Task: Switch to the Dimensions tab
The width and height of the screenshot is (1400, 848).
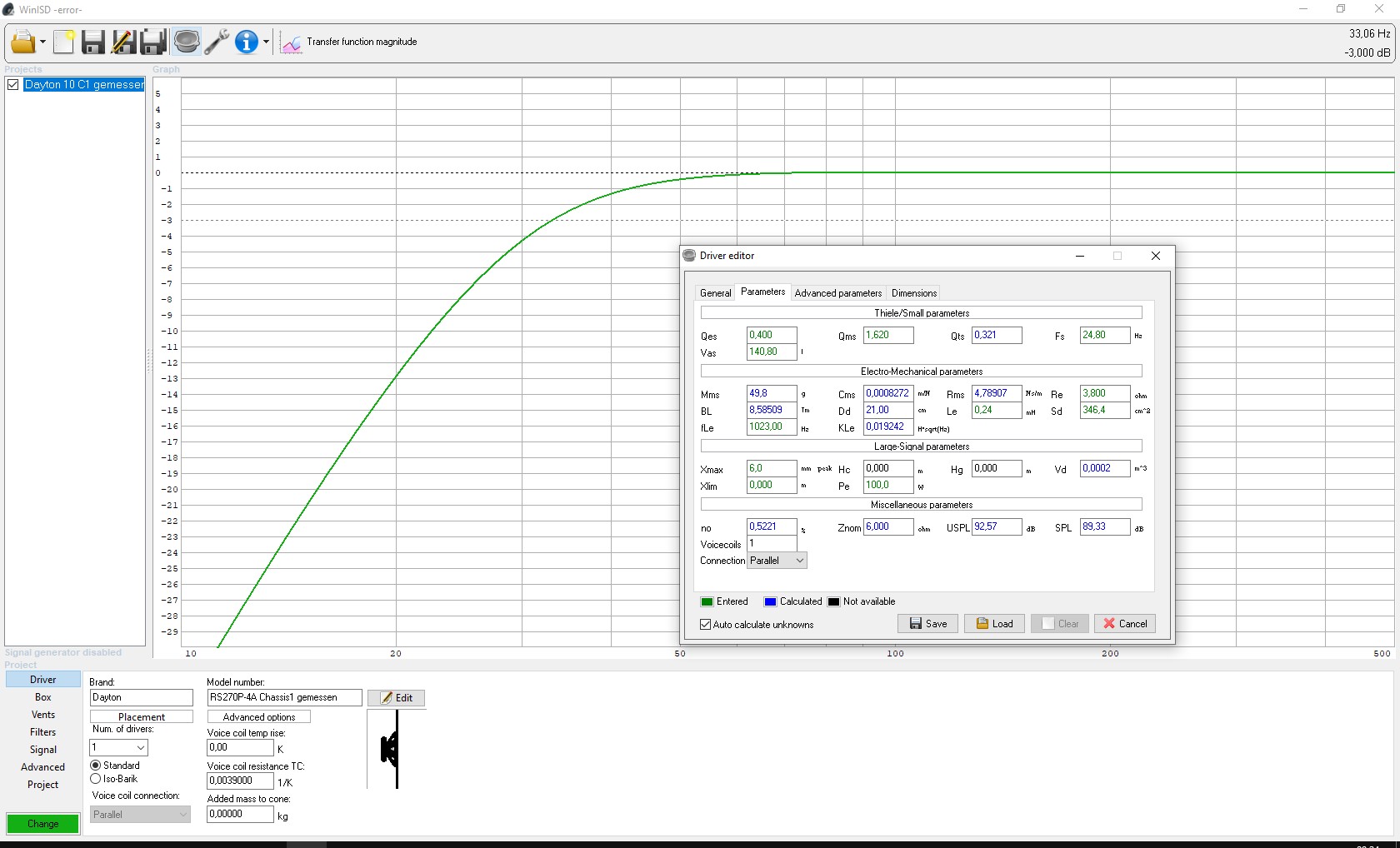Action: pyautogui.click(x=913, y=293)
